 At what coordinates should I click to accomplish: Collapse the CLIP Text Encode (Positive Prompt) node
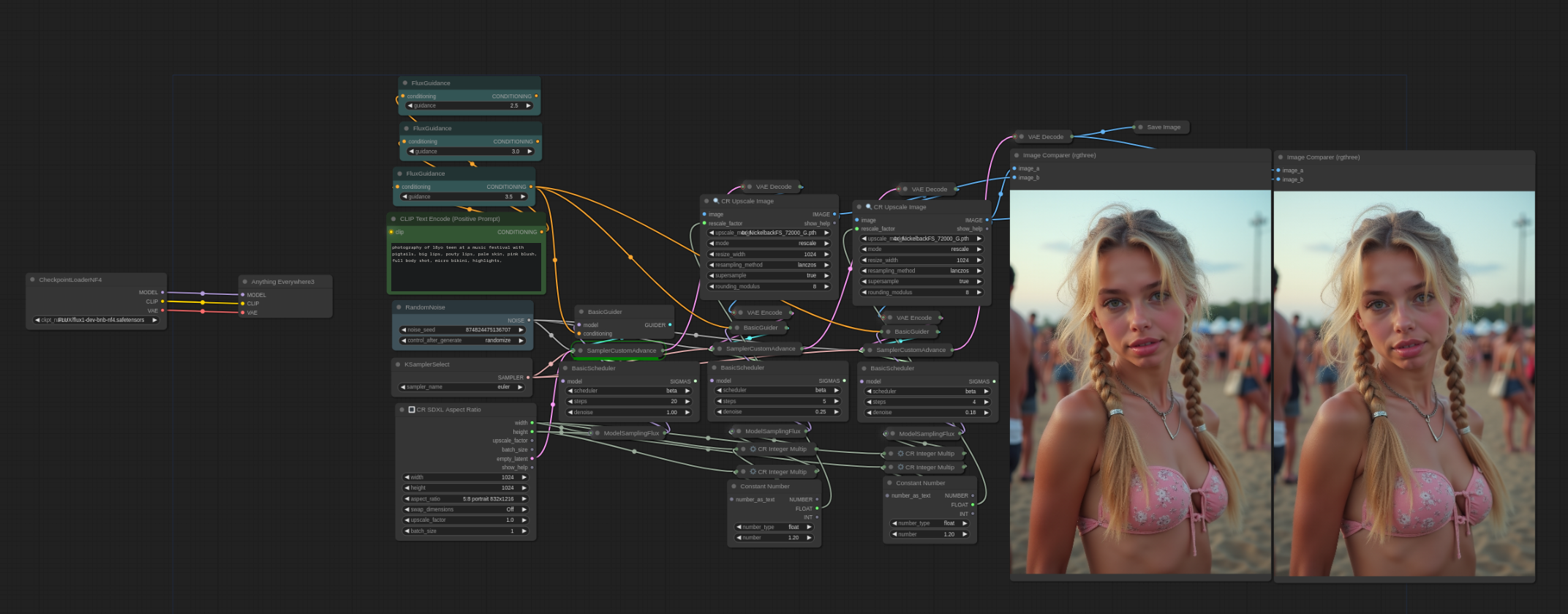coord(393,219)
